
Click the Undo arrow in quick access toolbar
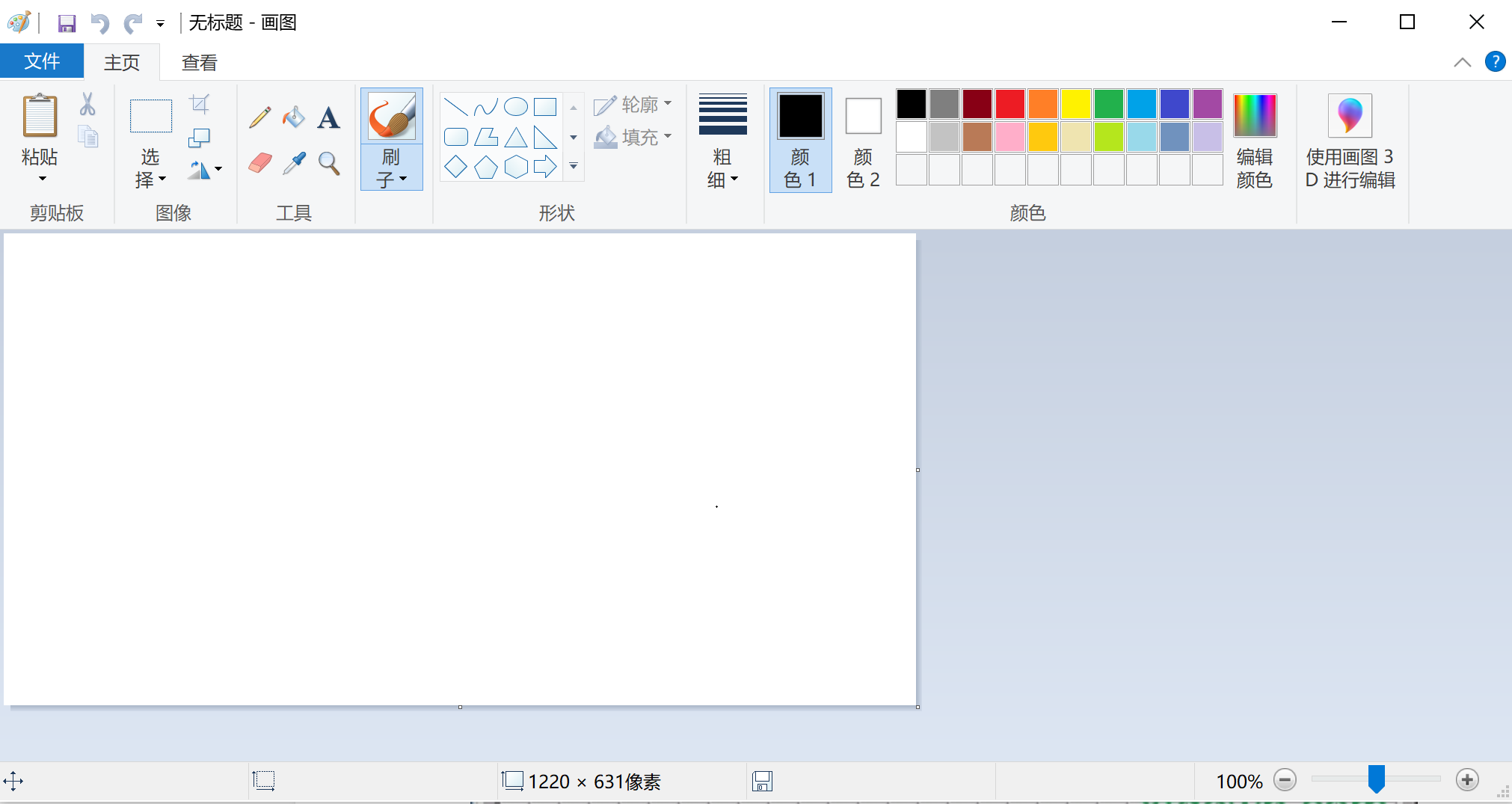pos(99,23)
